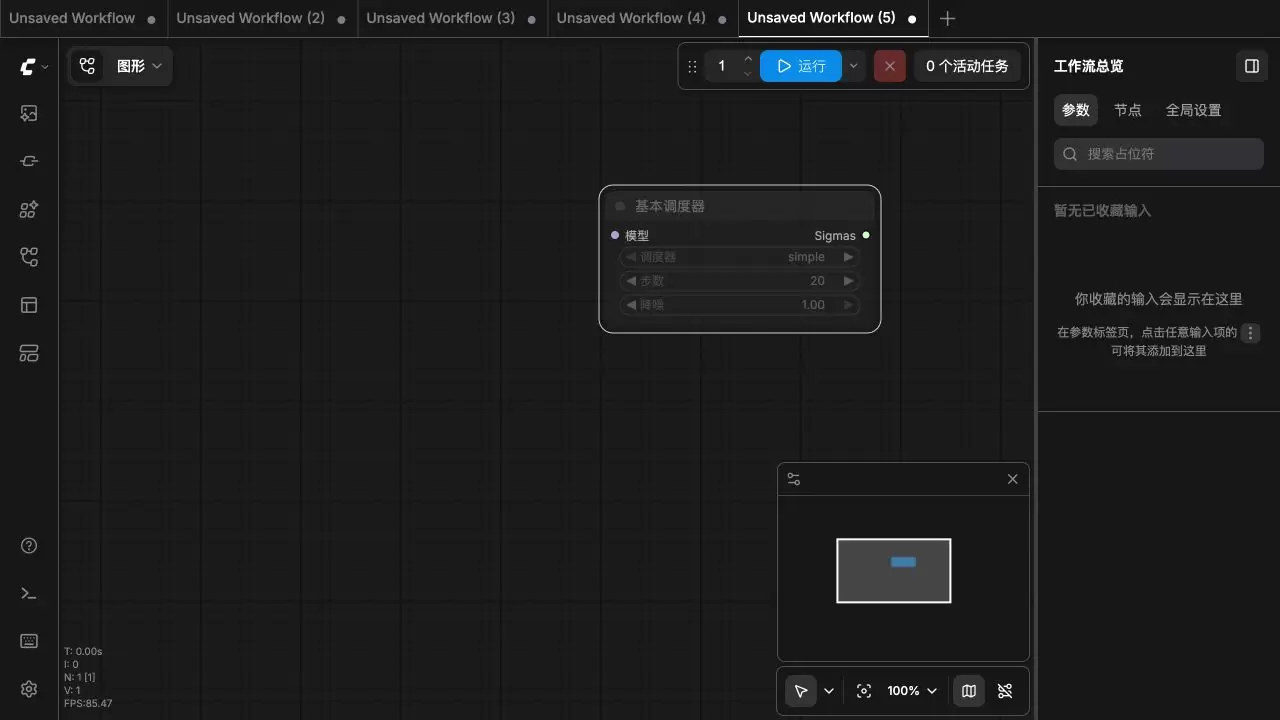1280x720 pixels.
Task: Open keyboard shortcuts icon in sidebar
Action: pyautogui.click(x=29, y=641)
